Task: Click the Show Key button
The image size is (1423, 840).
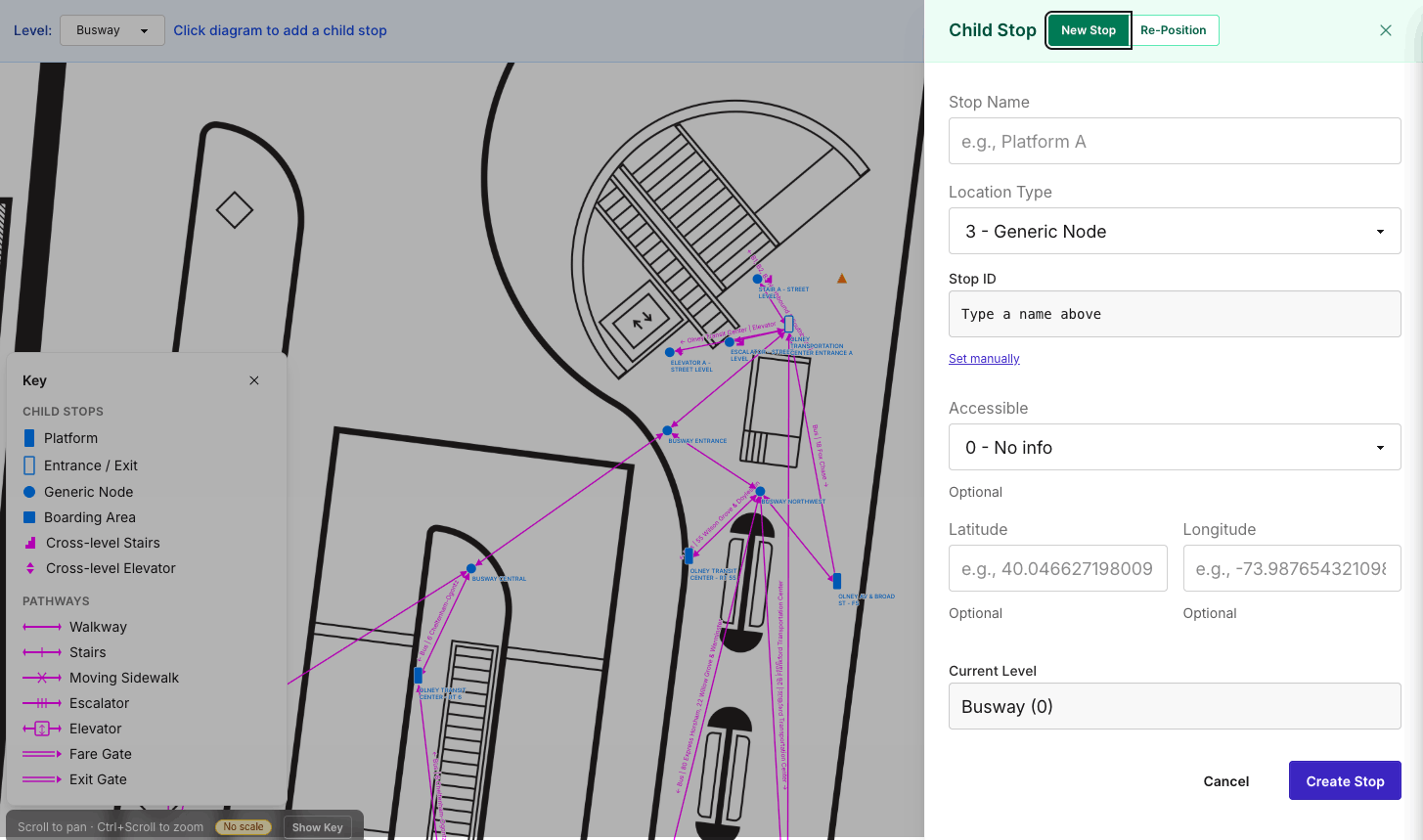Action: (x=318, y=827)
